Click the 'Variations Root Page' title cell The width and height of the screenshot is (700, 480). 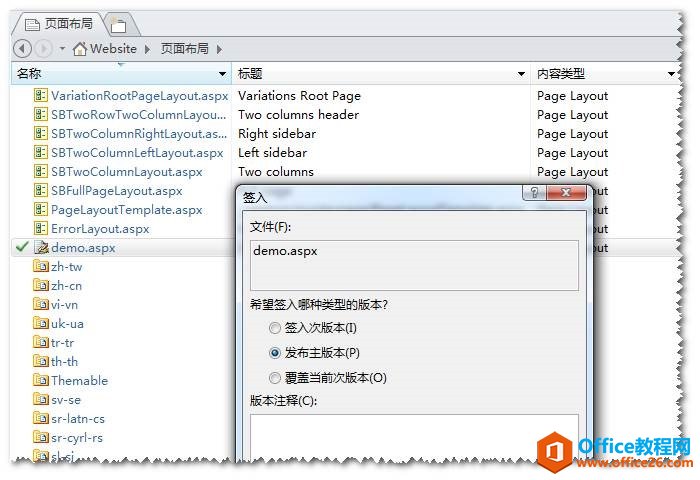tap(299, 96)
